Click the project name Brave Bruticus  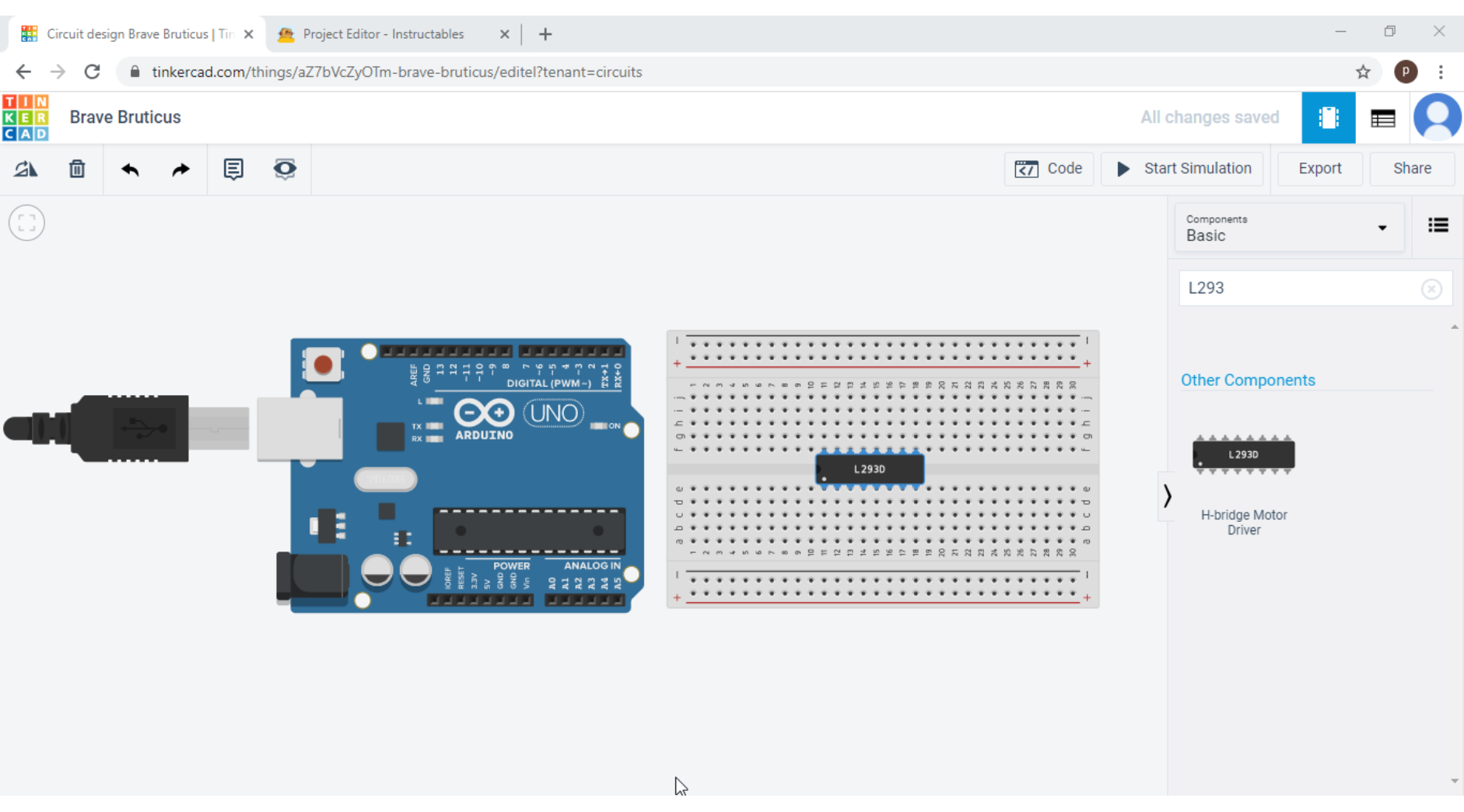(125, 117)
